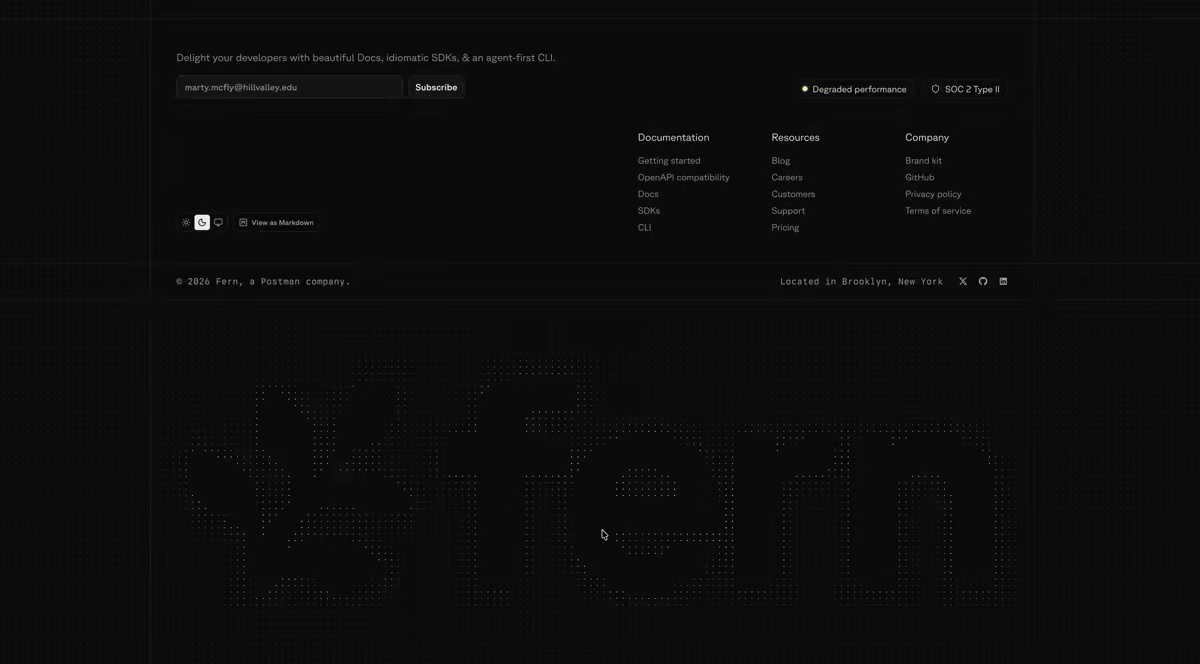Click the document icon in View as Markdown
Viewport: 1200px width, 664px height.
[x=243, y=223]
